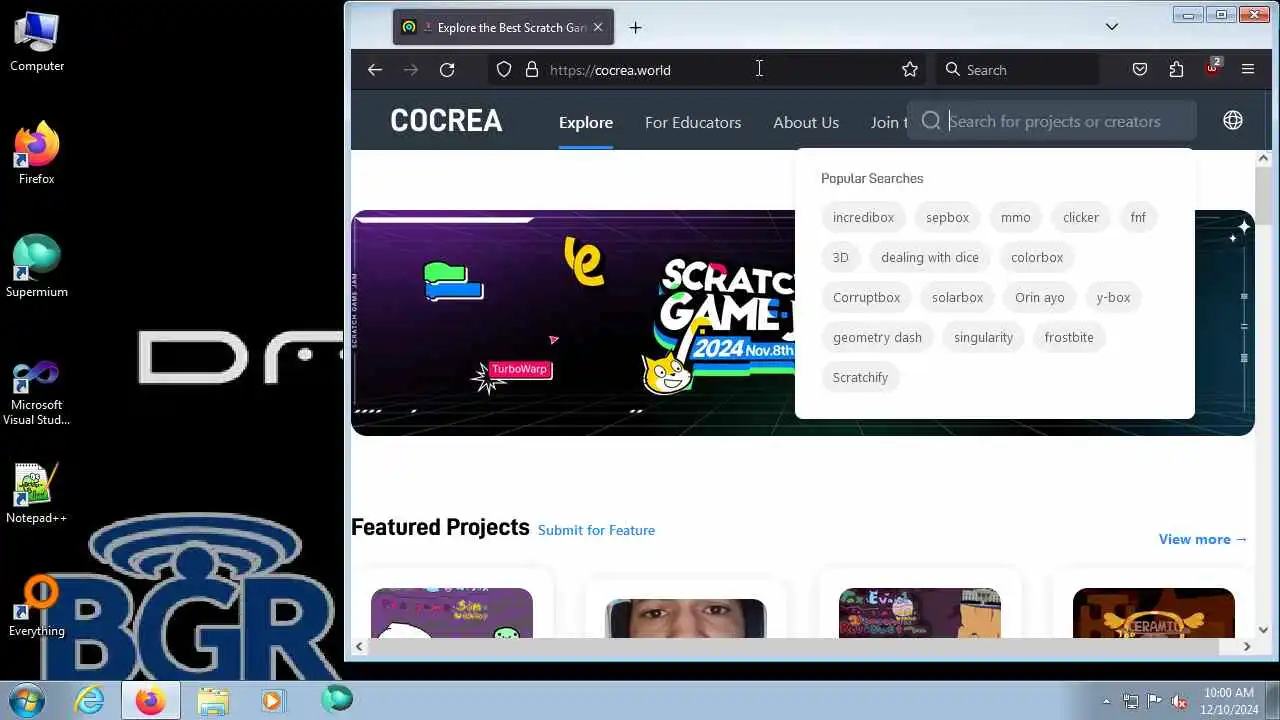Switch to Firefox in the taskbar
The height and width of the screenshot is (720, 1280).
click(x=150, y=700)
